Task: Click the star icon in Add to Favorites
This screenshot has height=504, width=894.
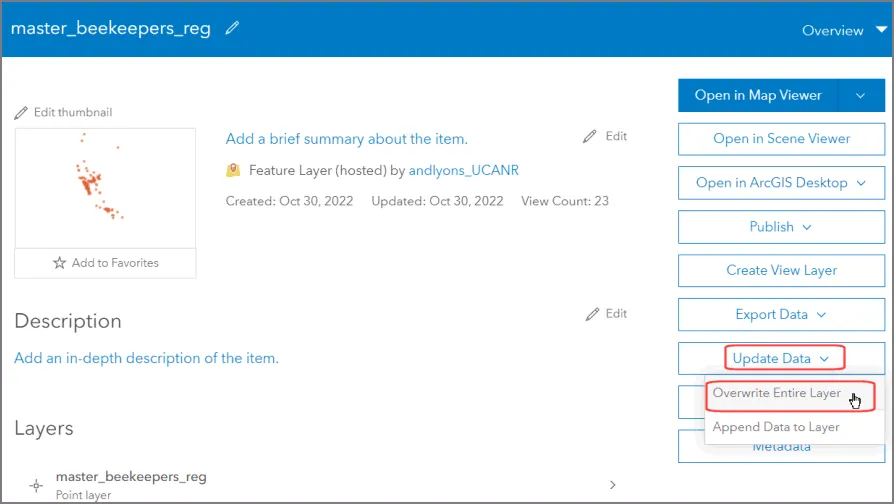Action: [59, 263]
